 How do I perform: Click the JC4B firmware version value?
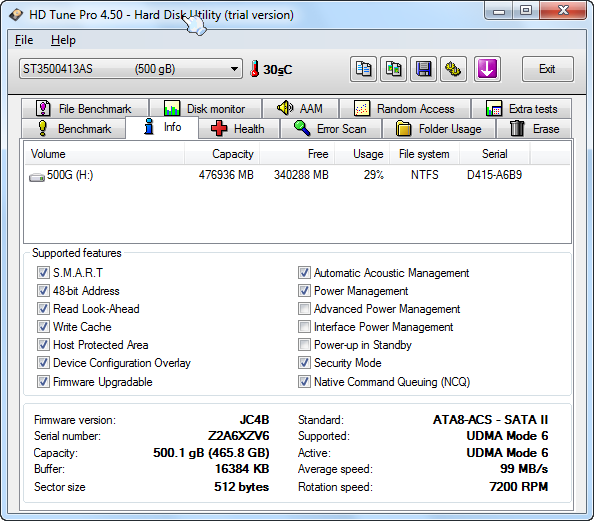pos(254,420)
